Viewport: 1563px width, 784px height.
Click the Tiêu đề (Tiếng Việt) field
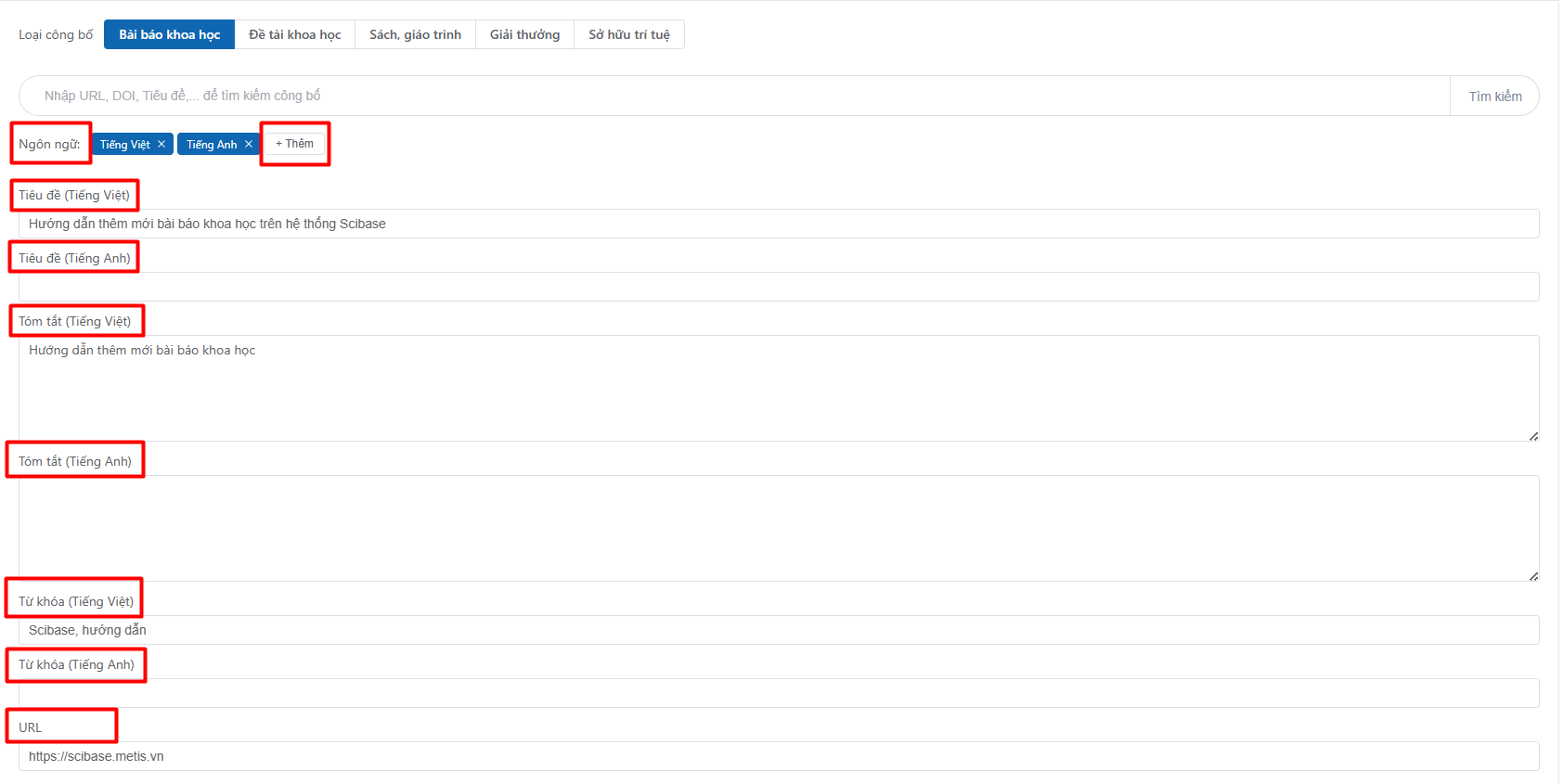click(x=778, y=224)
